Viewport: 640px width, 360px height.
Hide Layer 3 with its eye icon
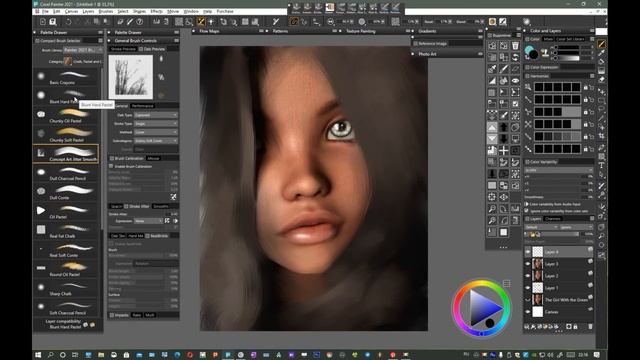click(x=528, y=264)
